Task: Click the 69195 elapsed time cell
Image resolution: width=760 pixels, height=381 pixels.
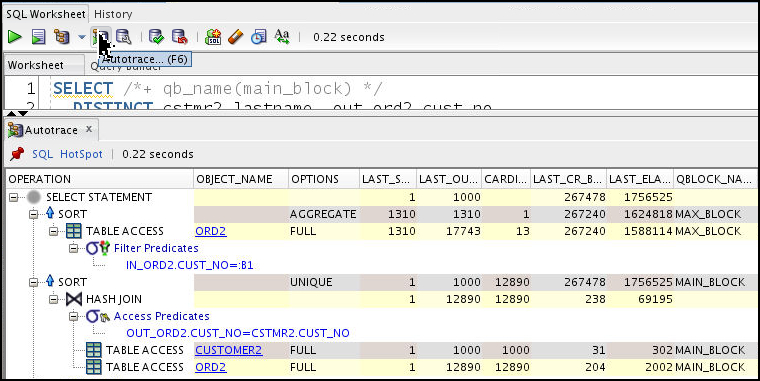Action: coord(640,299)
